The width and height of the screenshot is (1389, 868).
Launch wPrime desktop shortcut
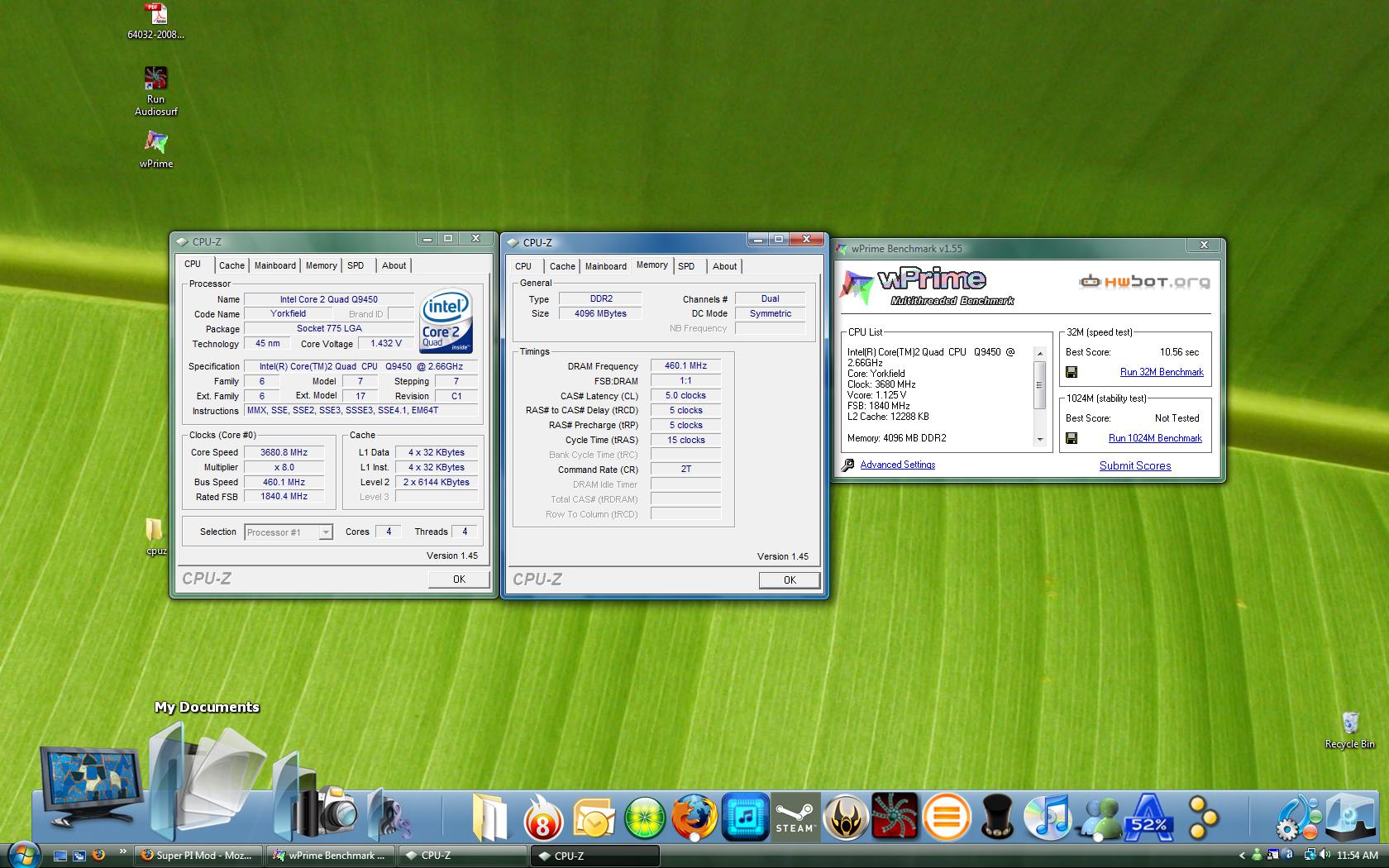pos(155,144)
